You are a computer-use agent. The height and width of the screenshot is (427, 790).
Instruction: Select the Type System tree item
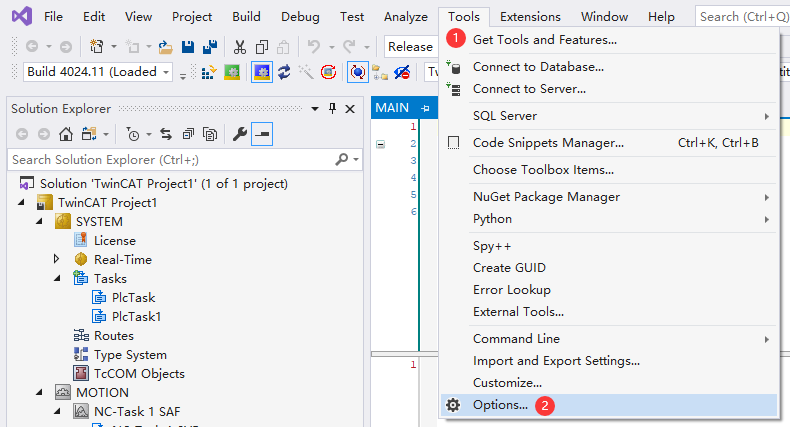coord(130,355)
